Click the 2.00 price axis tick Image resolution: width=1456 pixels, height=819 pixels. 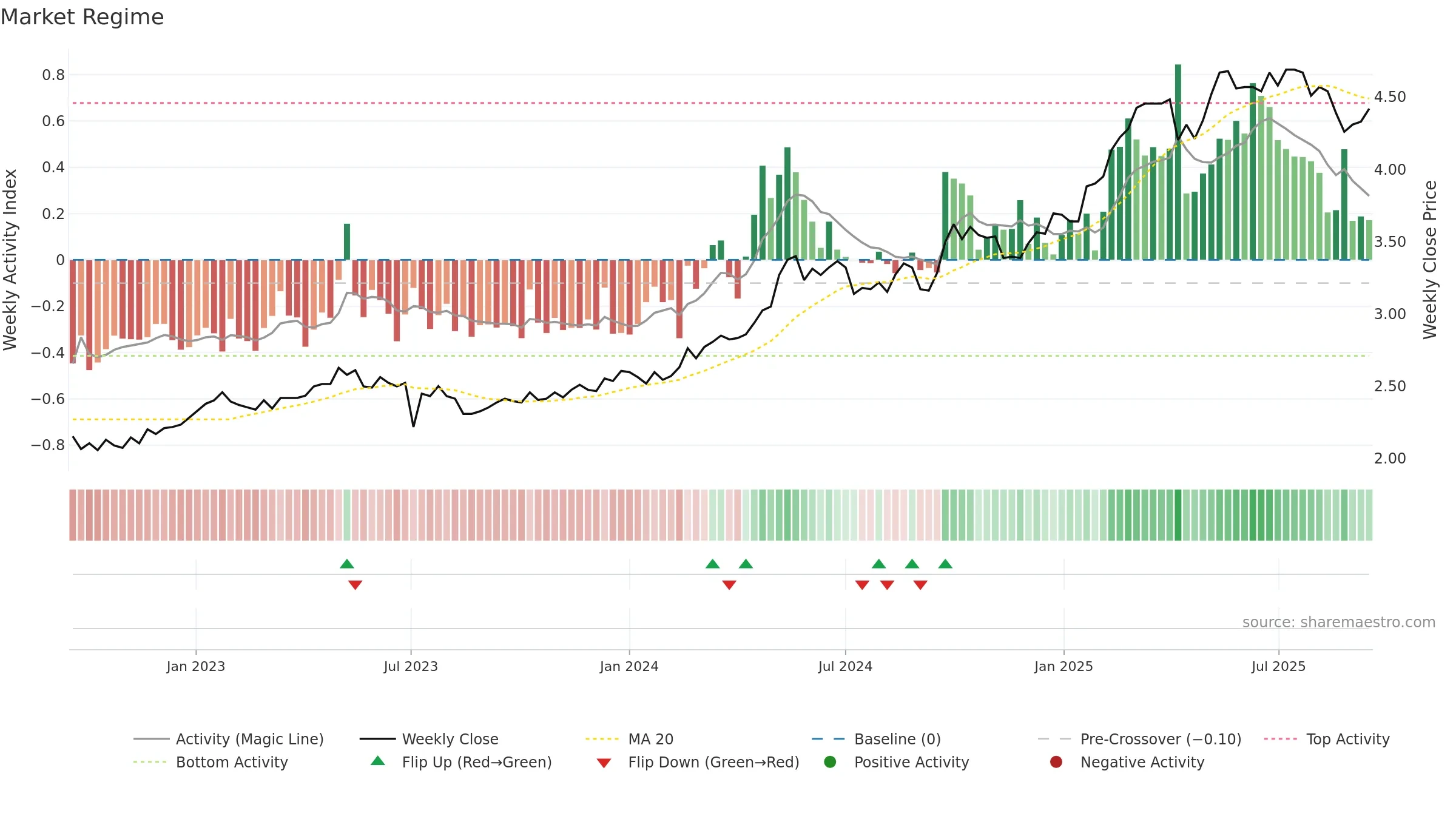point(1390,459)
